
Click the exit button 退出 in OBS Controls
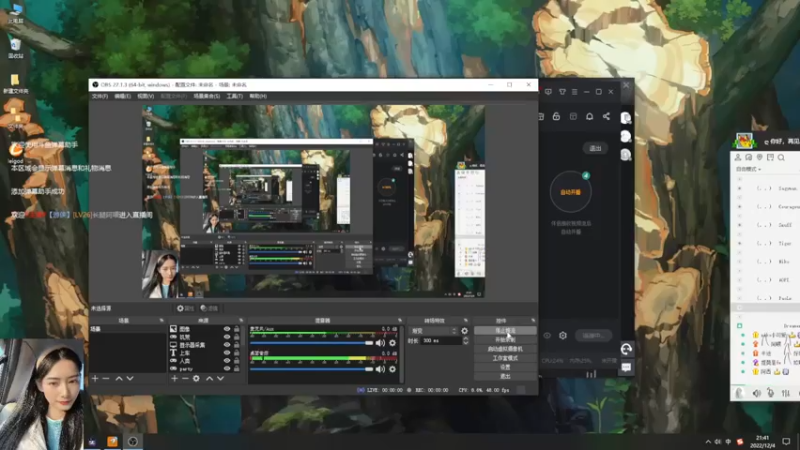505,377
